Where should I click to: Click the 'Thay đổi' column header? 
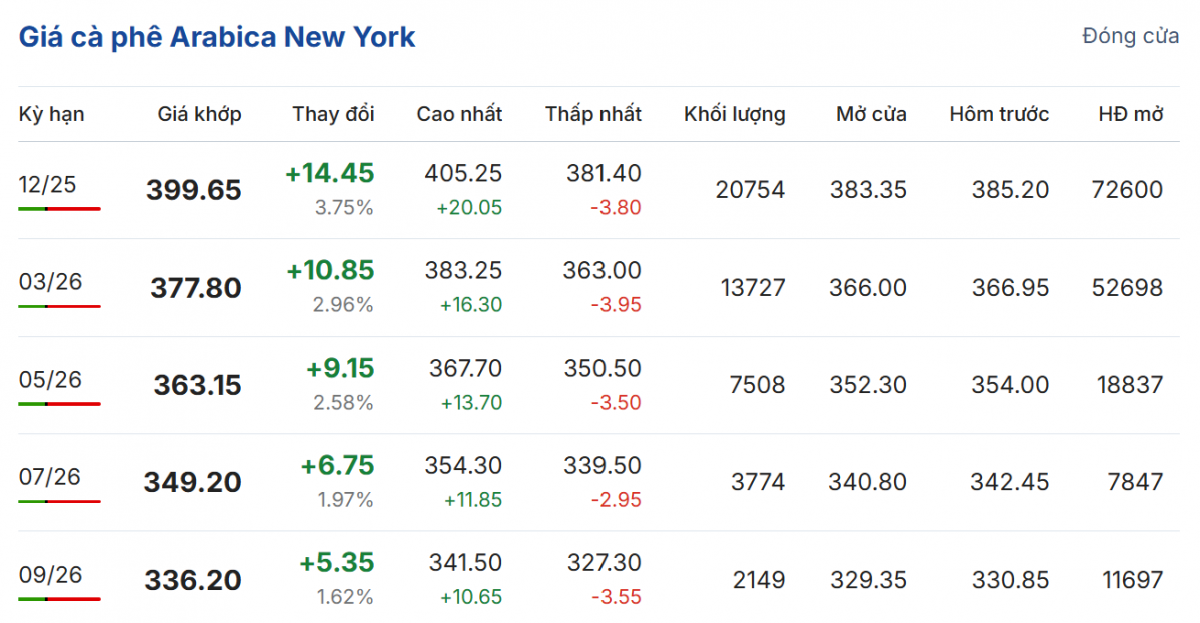(333, 114)
